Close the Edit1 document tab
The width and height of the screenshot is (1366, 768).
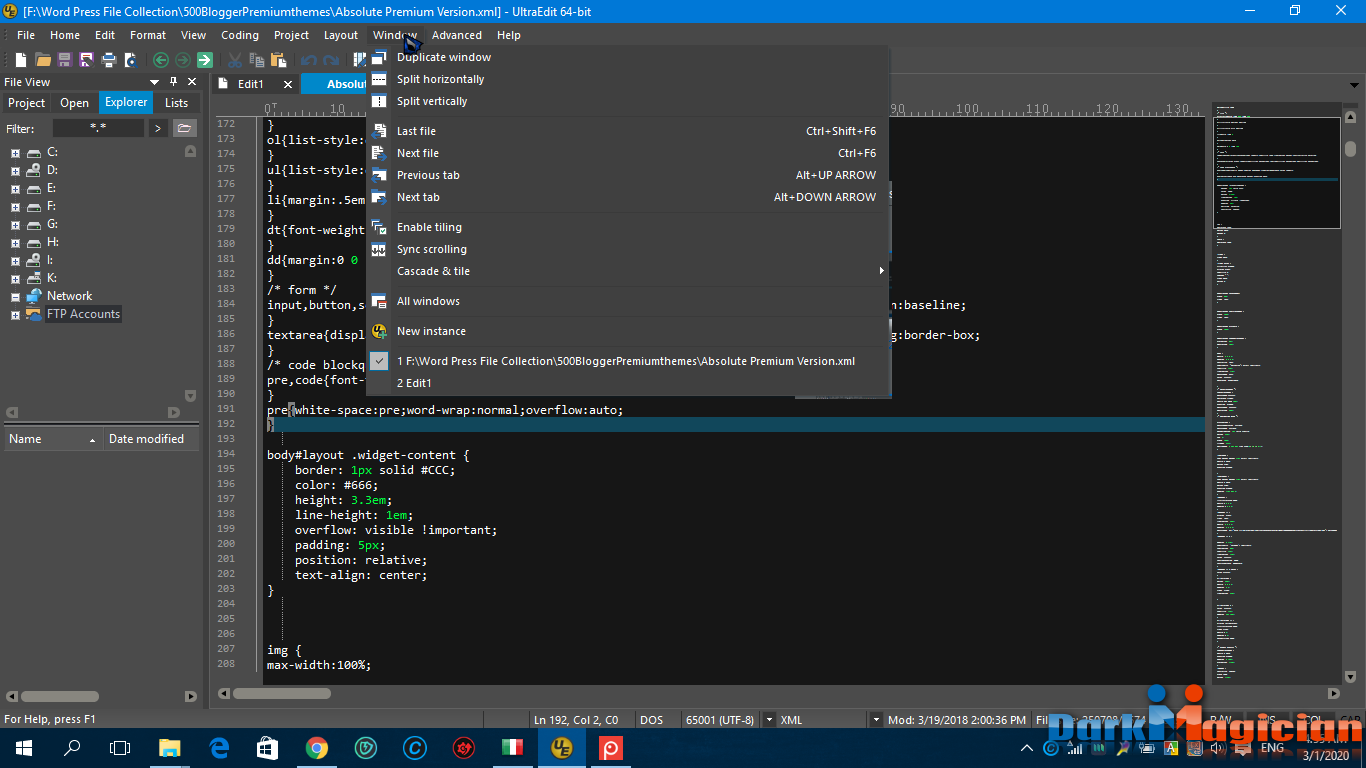288,84
